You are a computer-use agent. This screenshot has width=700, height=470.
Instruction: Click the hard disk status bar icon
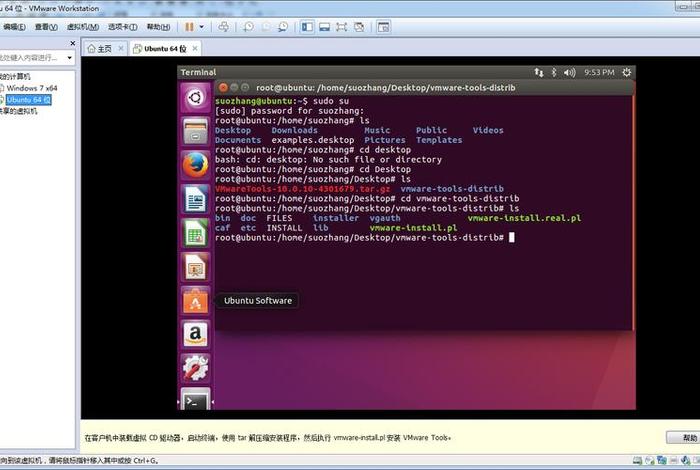[638, 460]
